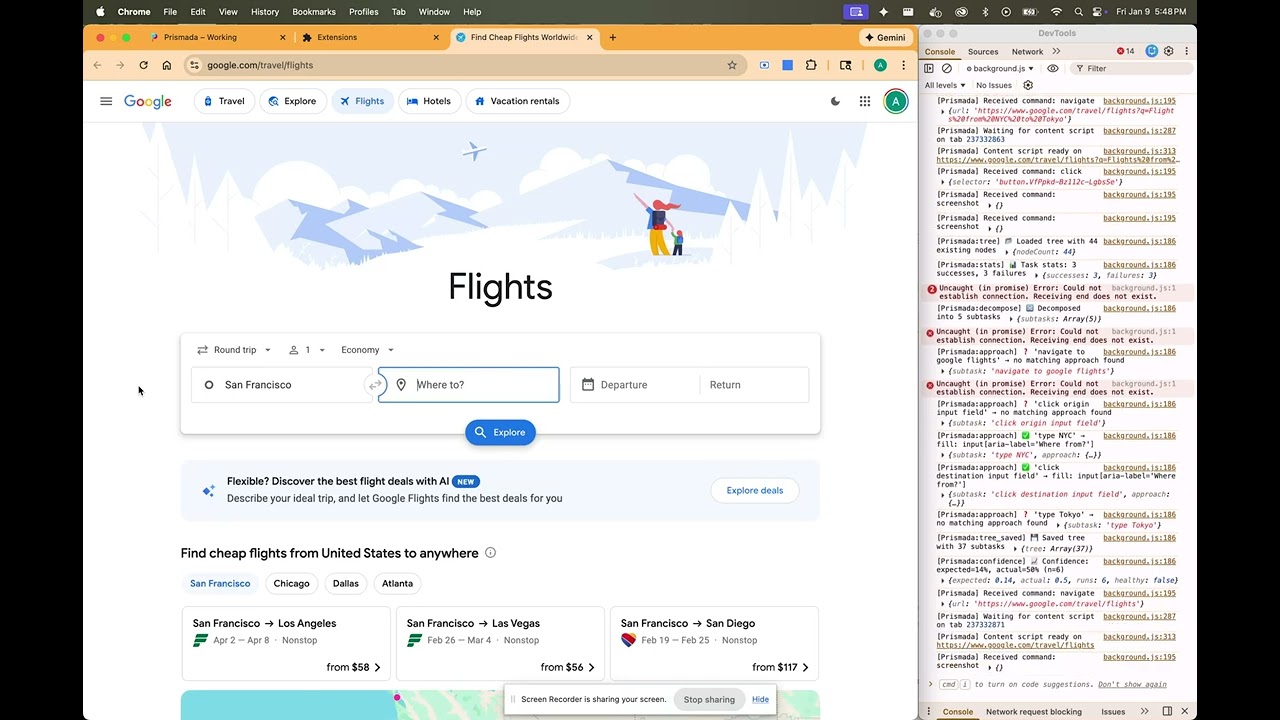Open the Google apps grid
This screenshot has width=1280, height=720.
pyautogui.click(x=865, y=101)
